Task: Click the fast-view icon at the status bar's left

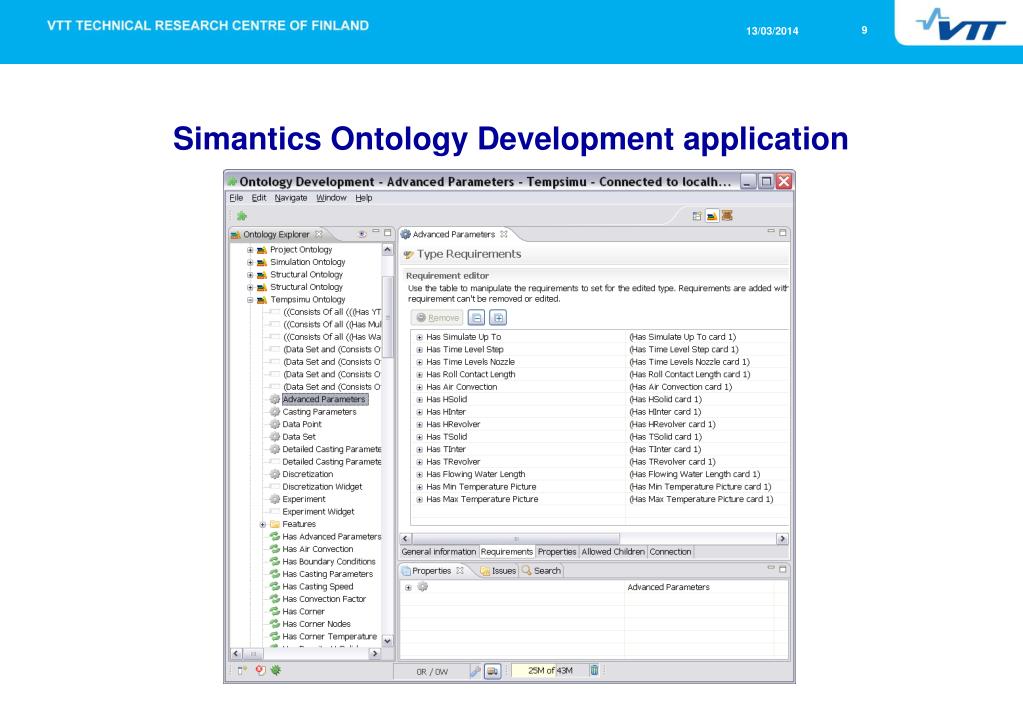Action: coord(241,670)
